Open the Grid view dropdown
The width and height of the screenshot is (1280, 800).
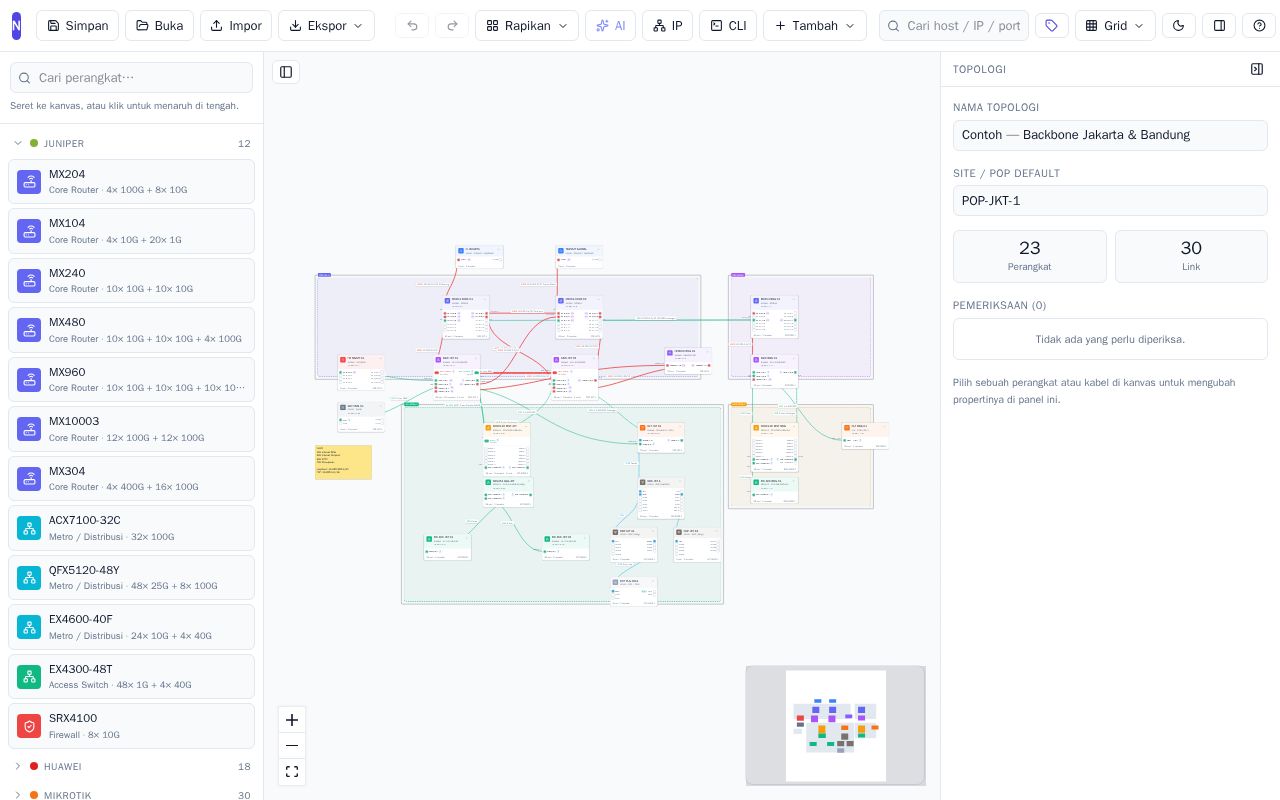[x=1115, y=26]
